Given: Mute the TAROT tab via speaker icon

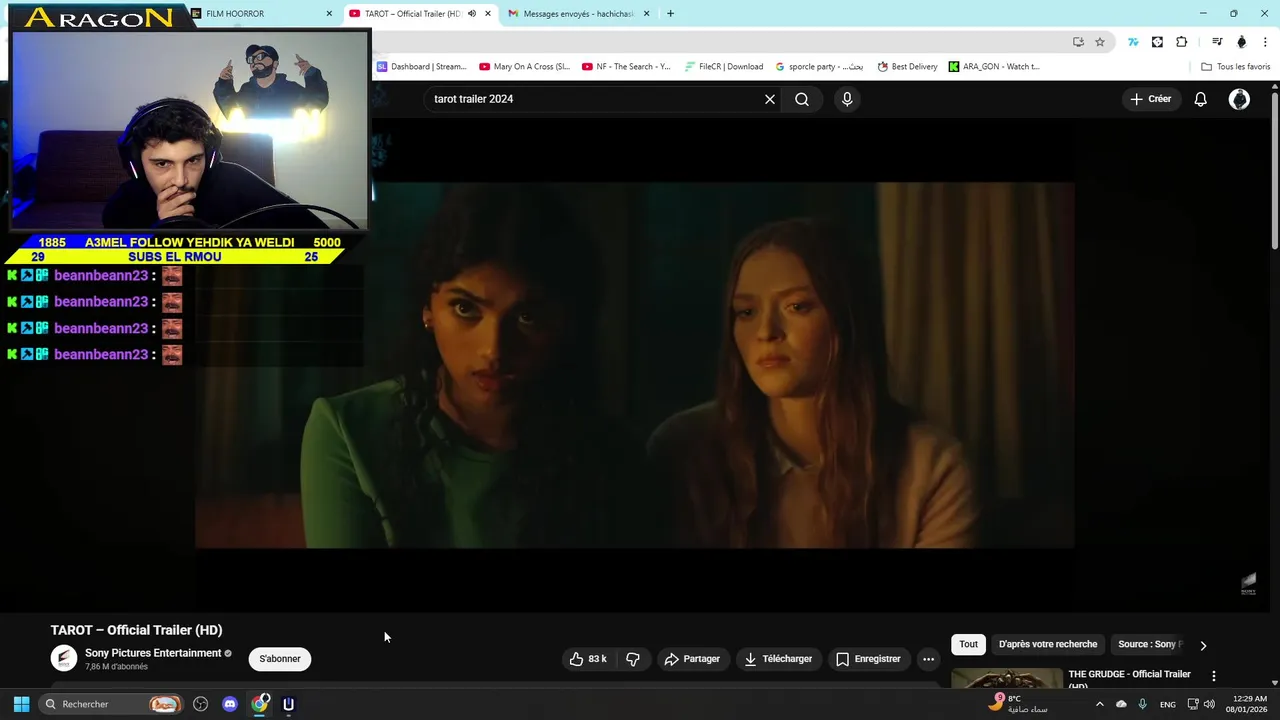Looking at the screenshot, I should (x=472, y=14).
